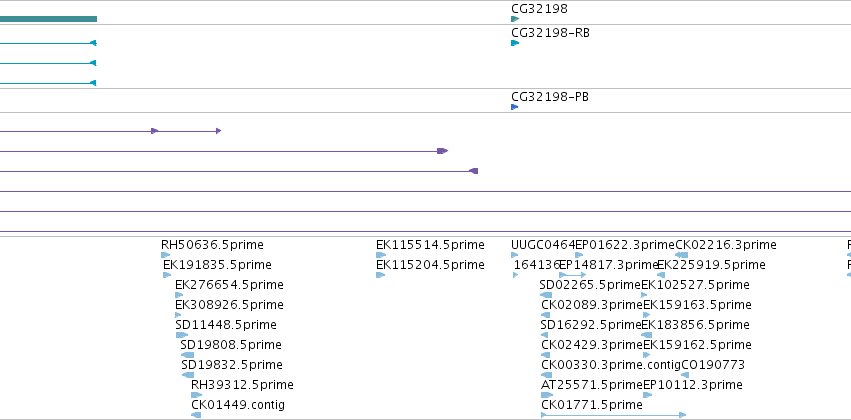The height and width of the screenshot is (420, 851).
Task: Select the SD11448.5prime label
Action: (x=226, y=325)
